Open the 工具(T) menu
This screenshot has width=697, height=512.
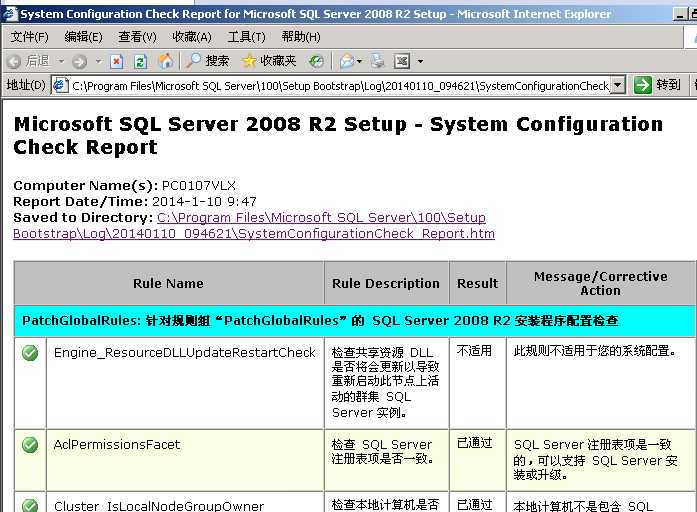click(246, 37)
